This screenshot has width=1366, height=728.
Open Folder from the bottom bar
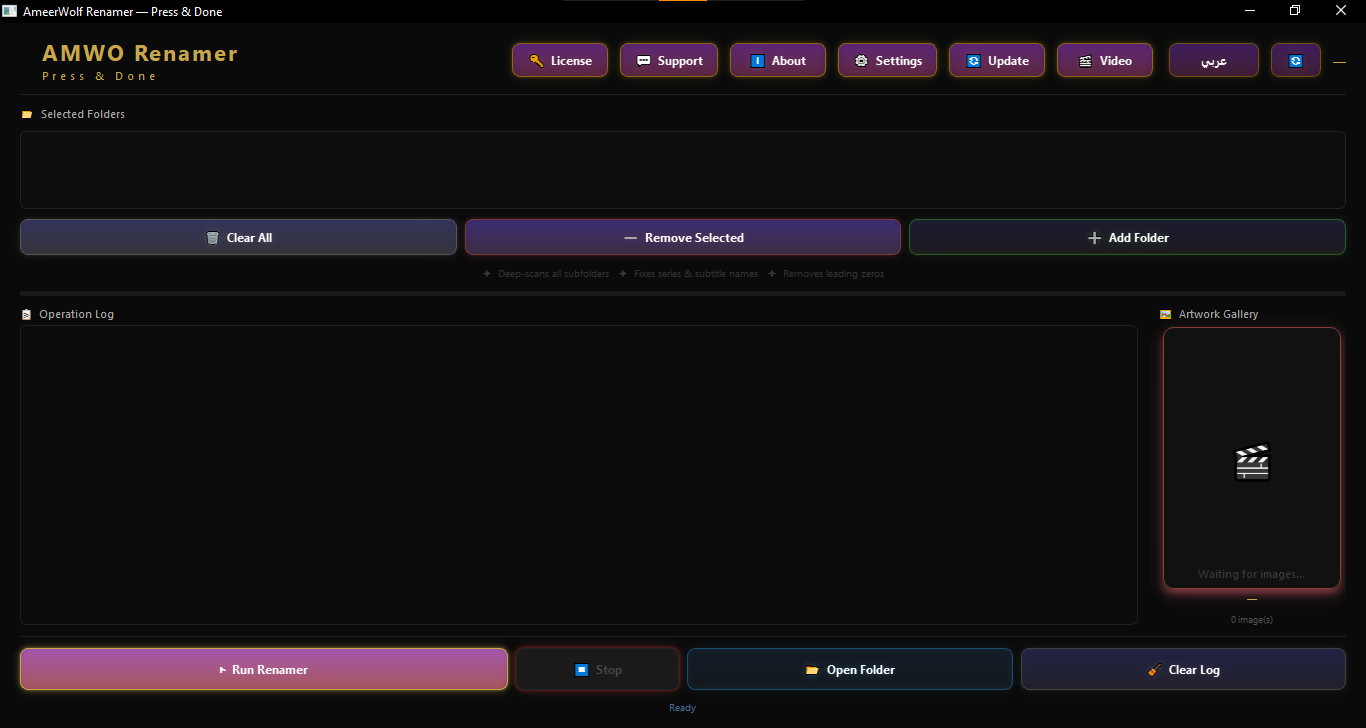click(850, 669)
